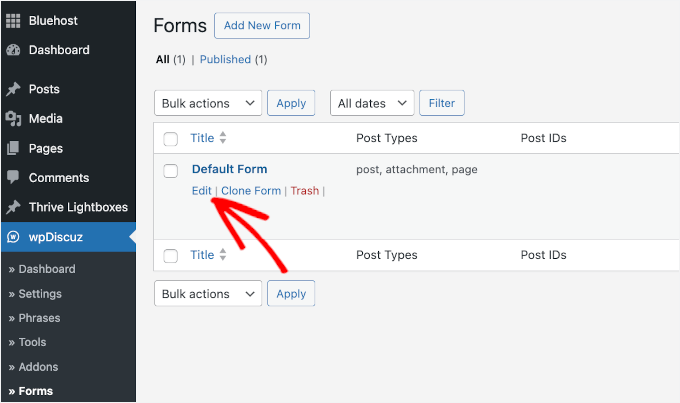Open the bottom Bulk actions dropdown
Viewport: 680px width, 403px height.
(x=208, y=294)
